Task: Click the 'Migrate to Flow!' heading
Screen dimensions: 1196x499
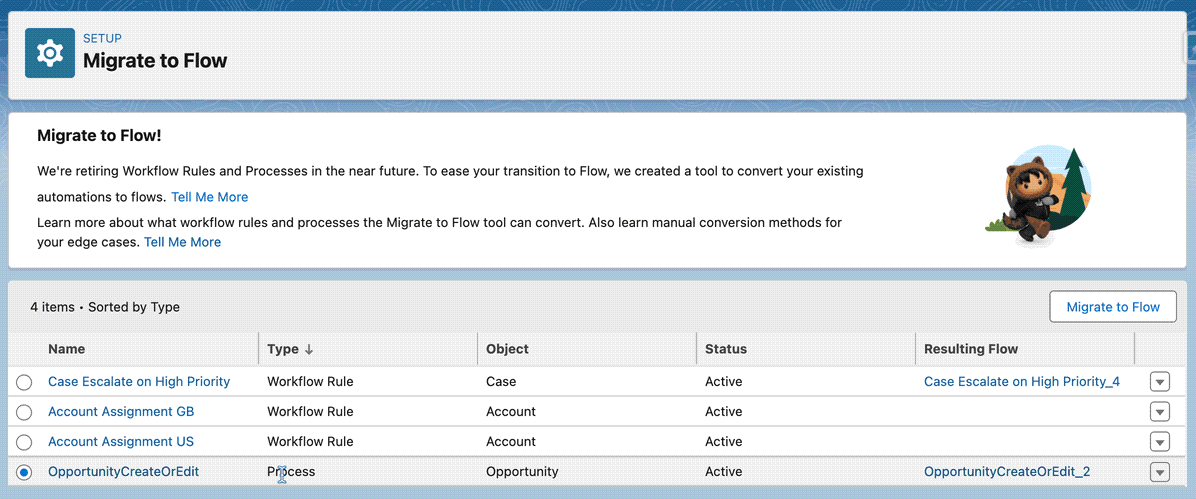Action: [x=99, y=136]
